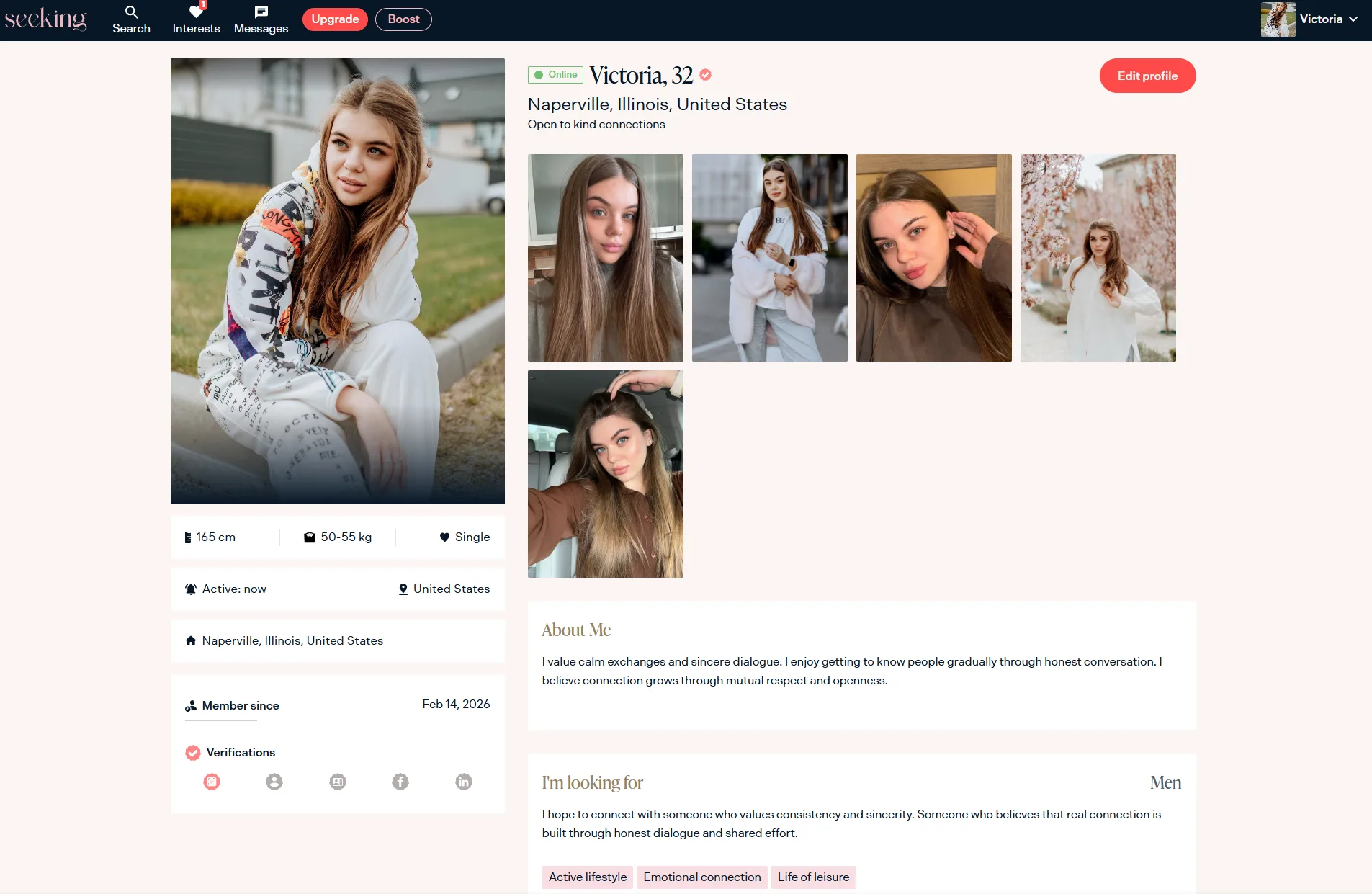Open the car selfie gallery thumbnail
1372x894 pixels.
(606, 474)
